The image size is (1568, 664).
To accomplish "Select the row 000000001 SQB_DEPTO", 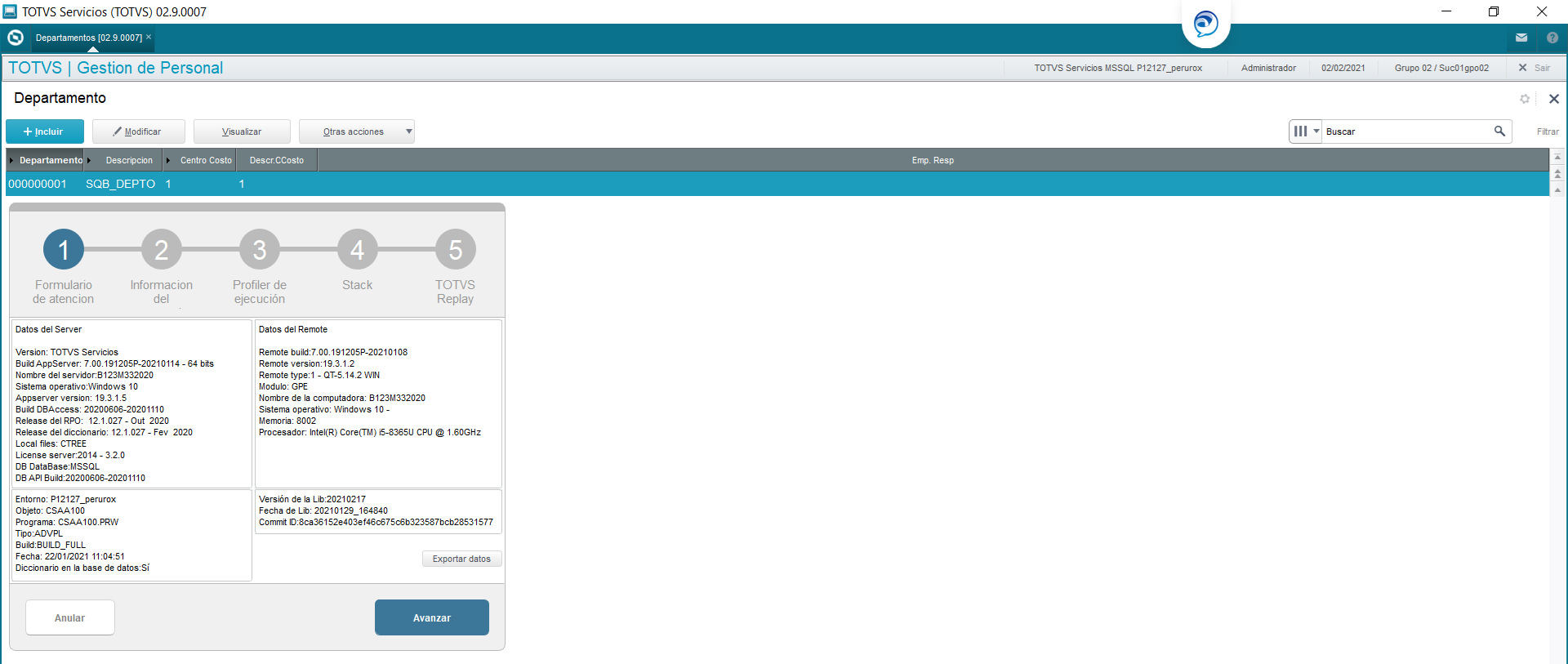I will coord(777,184).
